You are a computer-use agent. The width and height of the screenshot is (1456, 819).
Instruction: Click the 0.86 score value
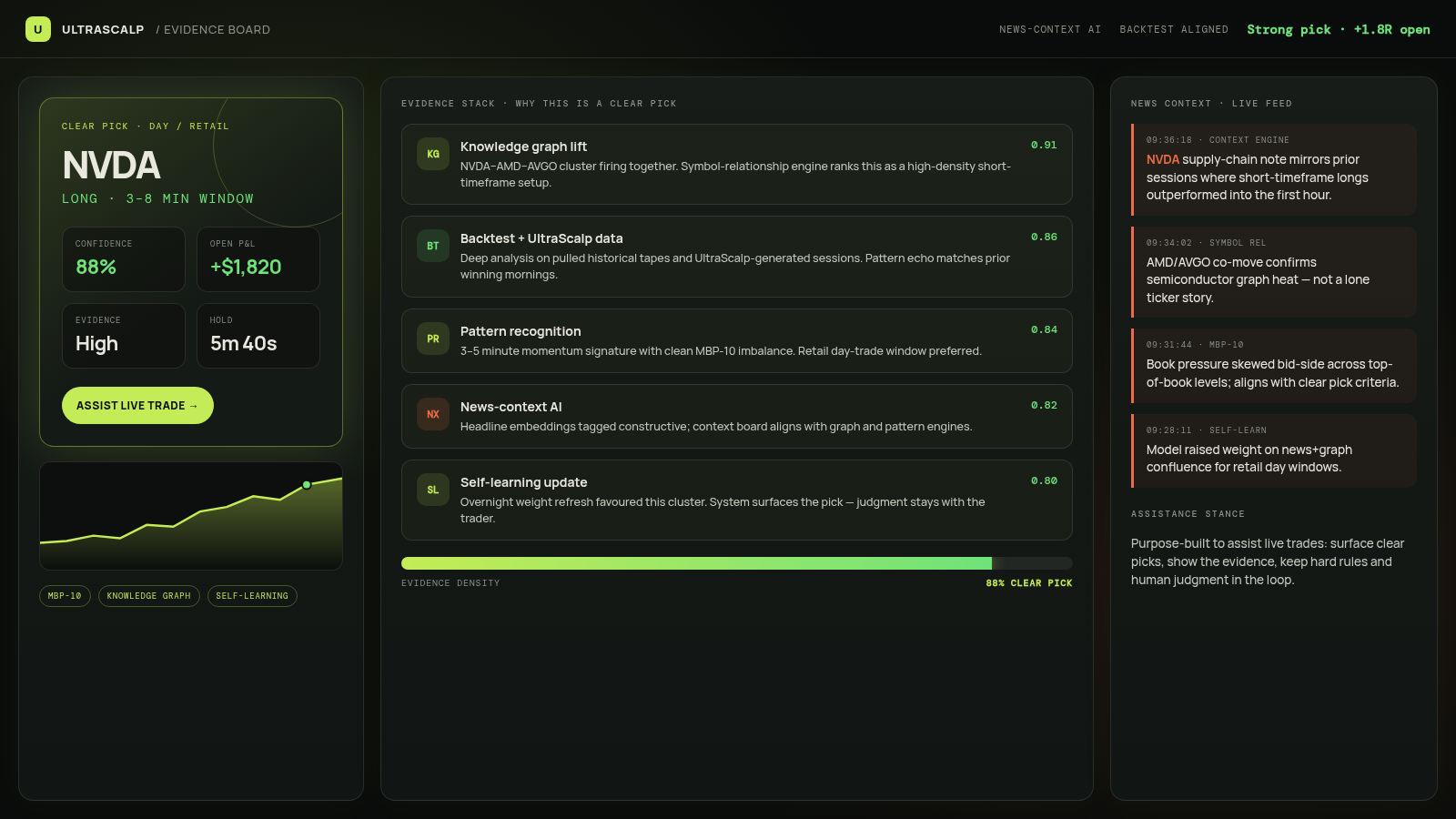1044,238
